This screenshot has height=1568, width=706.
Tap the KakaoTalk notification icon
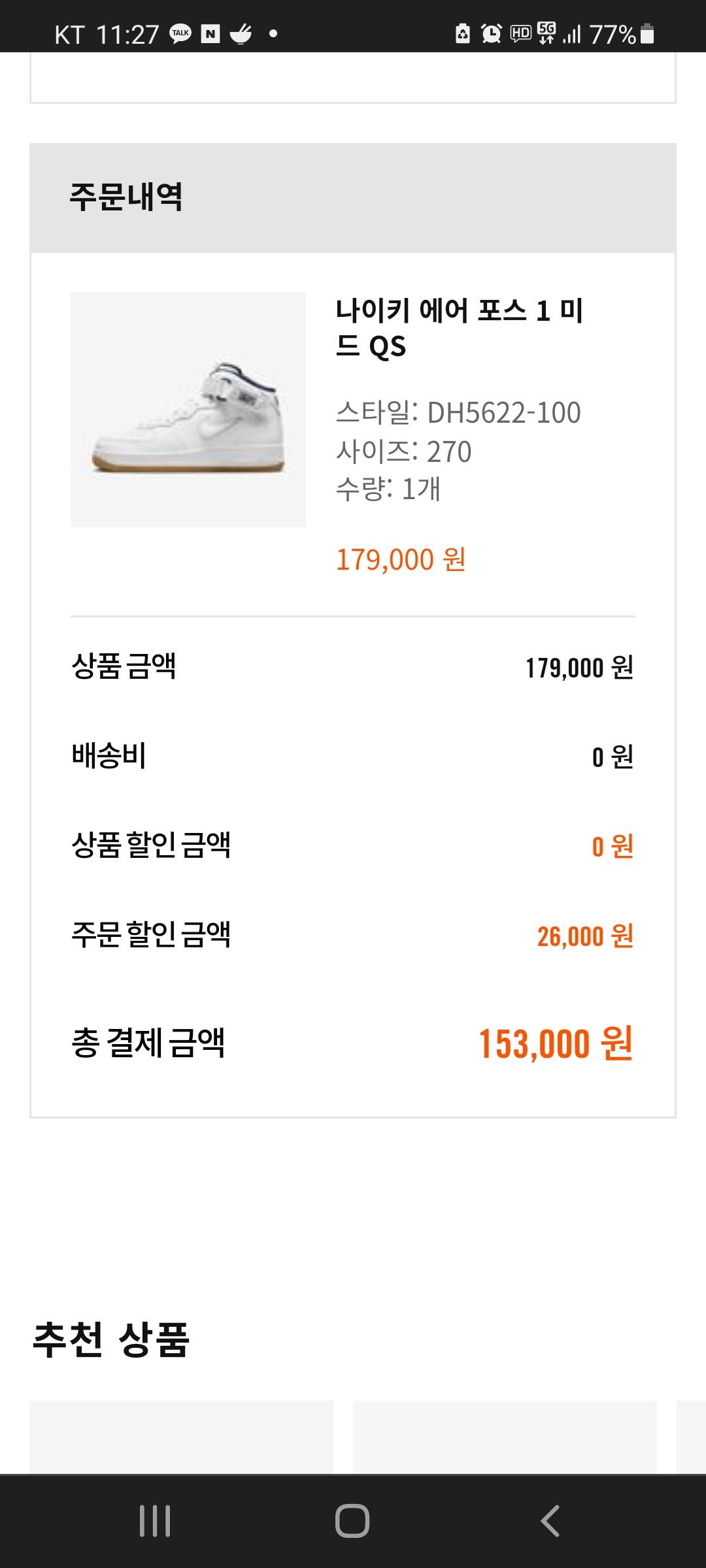[x=180, y=33]
